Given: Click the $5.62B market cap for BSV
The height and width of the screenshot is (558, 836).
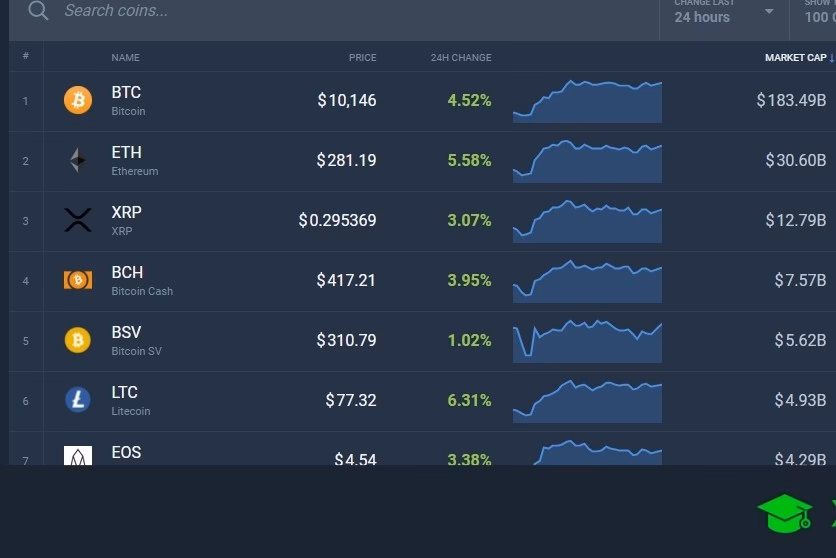Looking at the screenshot, I should pos(800,340).
